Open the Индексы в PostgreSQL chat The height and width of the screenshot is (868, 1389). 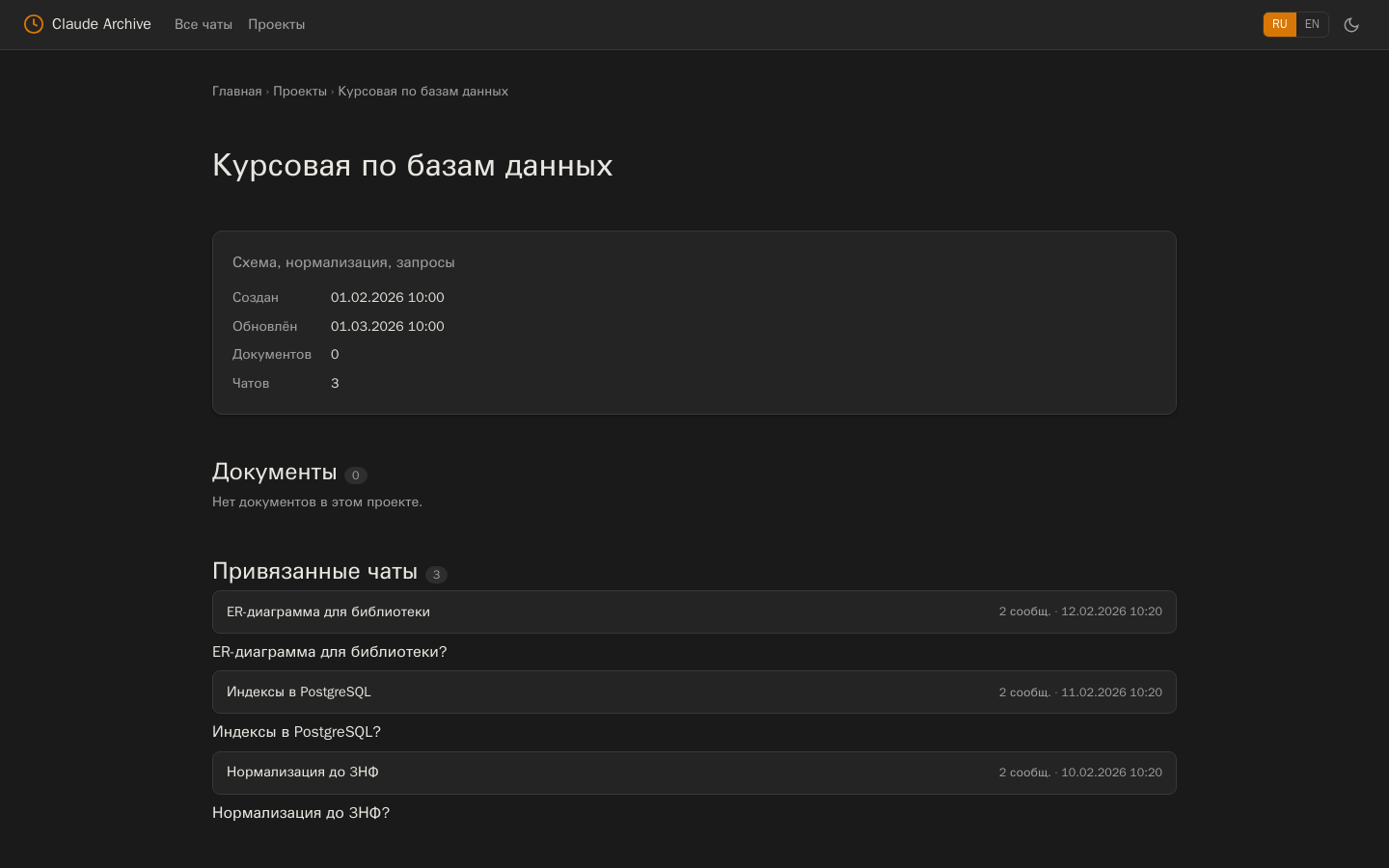coord(694,692)
